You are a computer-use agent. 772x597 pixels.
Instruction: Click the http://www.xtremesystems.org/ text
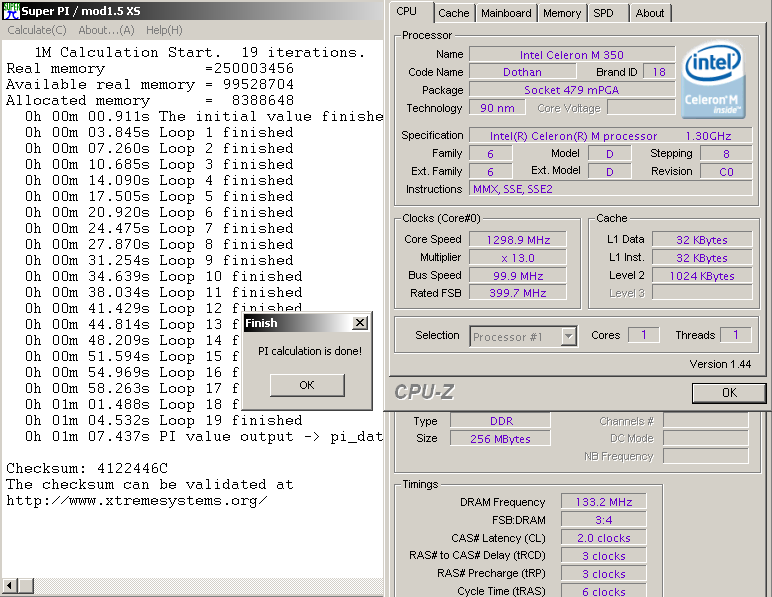click(x=137, y=501)
